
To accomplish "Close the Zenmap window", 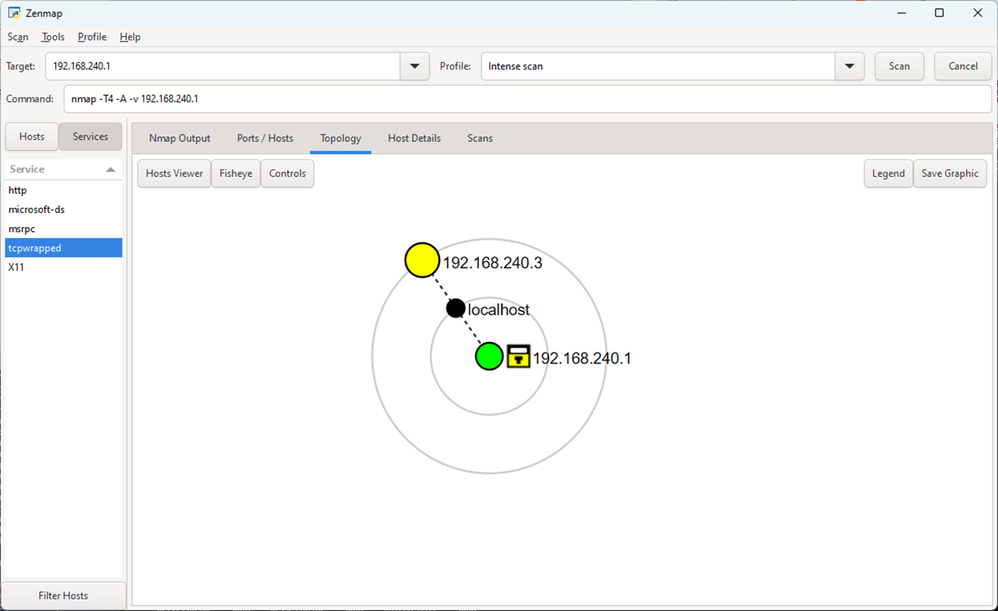I will coord(978,13).
